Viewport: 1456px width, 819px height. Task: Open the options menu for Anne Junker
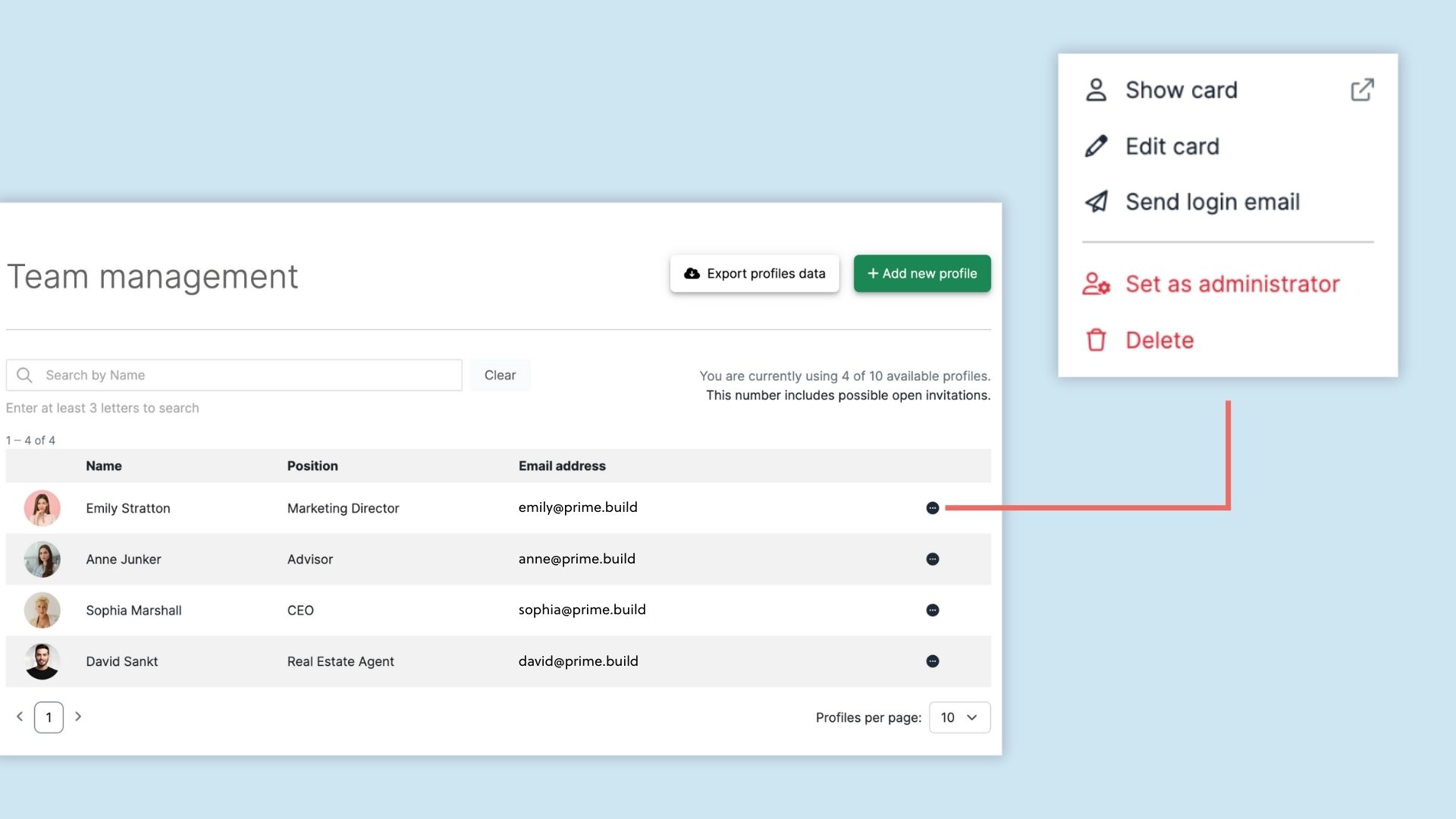pos(933,559)
